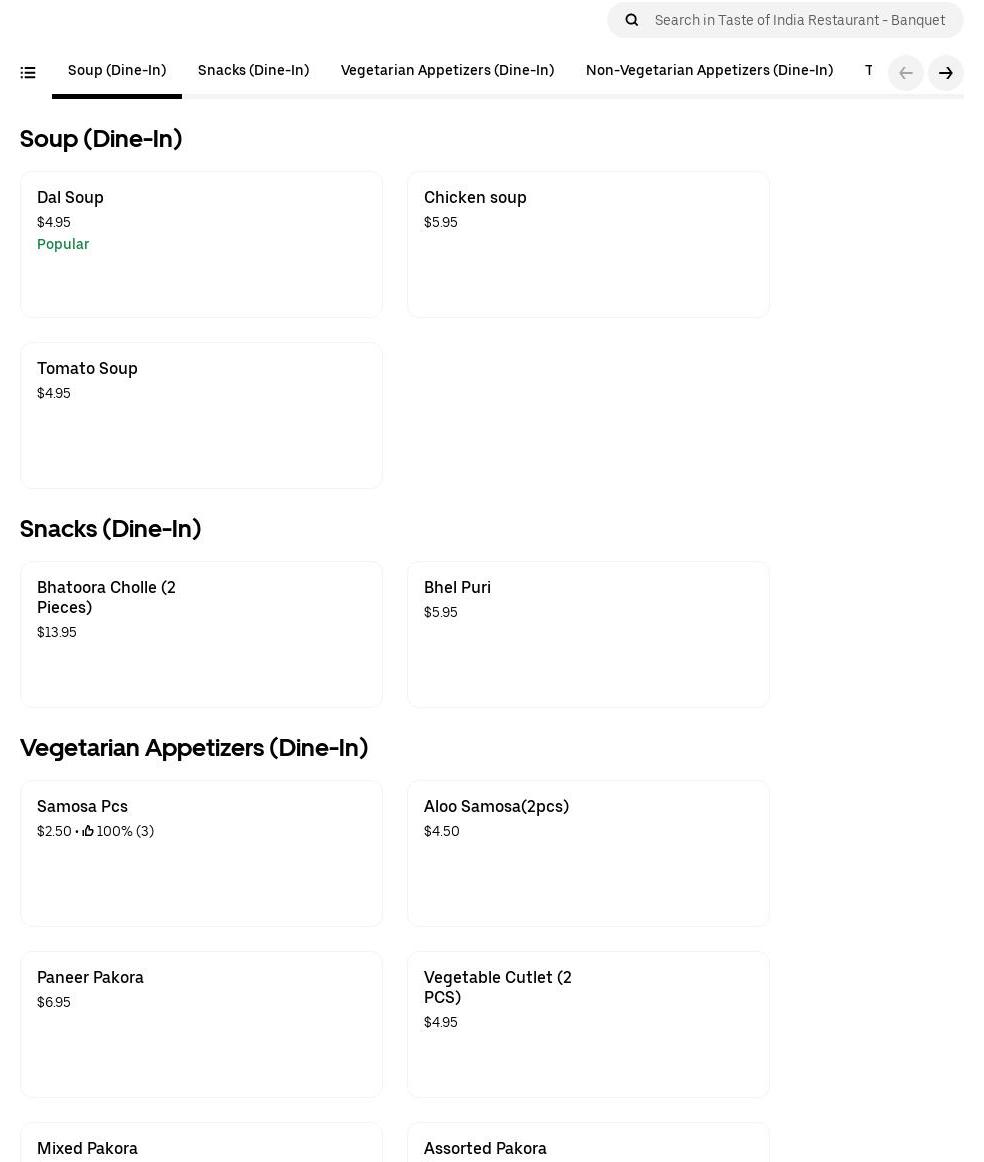Image resolution: width=984 pixels, height=1162 pixels.
Task: Open the menu categories list icon
Action: (x=28, y=73)
